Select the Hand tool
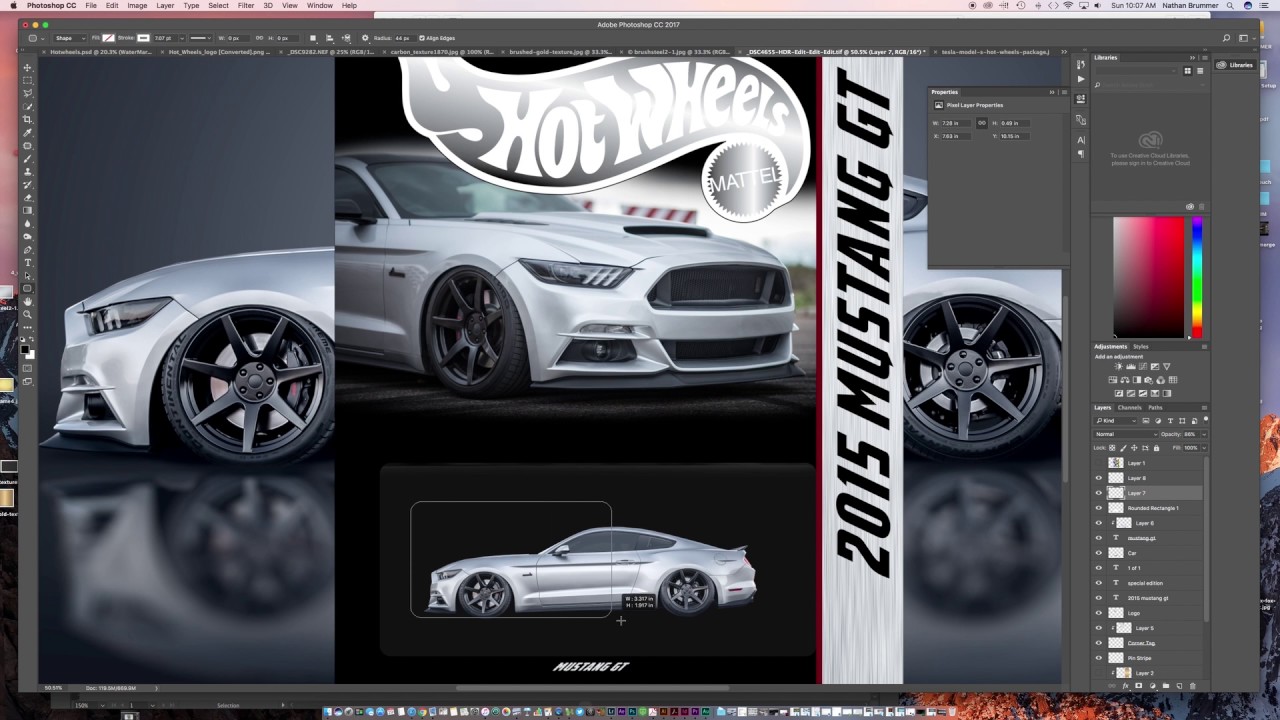This screenshot has height=720, width=1280. click(27, 302)
